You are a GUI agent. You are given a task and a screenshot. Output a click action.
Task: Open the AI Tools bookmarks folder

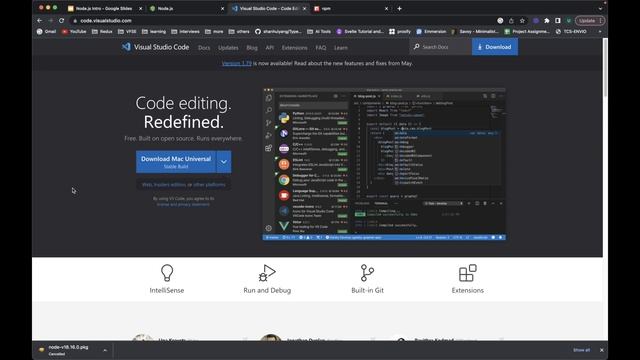[x=319, y=31]
